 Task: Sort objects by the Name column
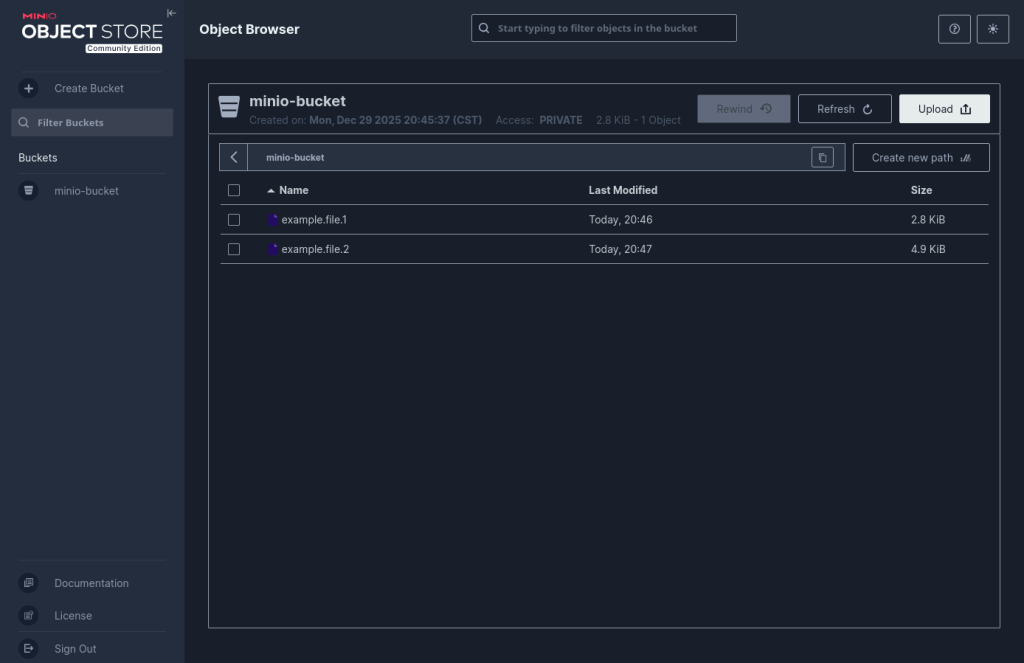293,190
